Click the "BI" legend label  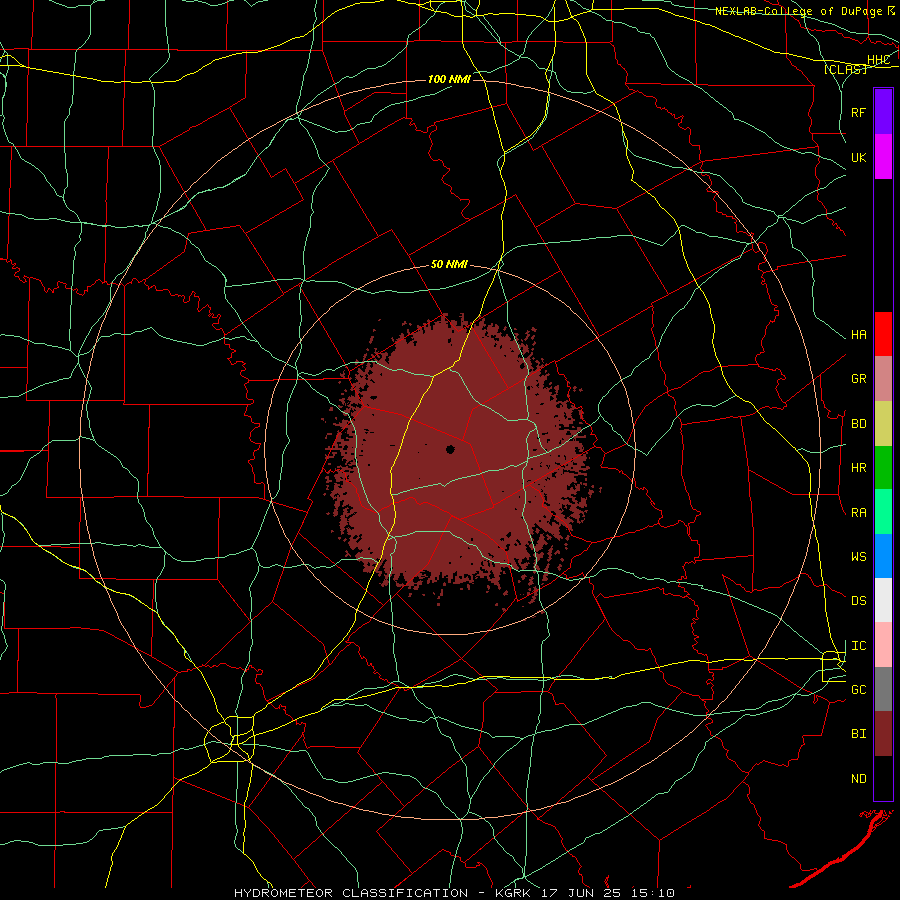point(859,734)
